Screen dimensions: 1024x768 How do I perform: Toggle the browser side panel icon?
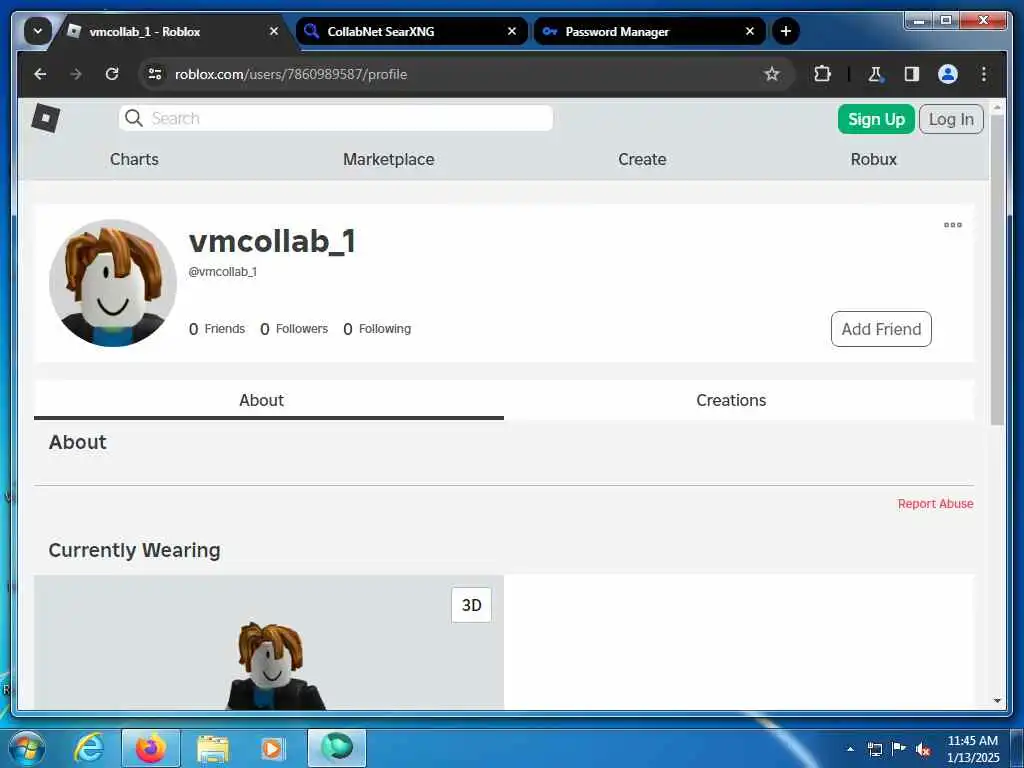coord(912,74)
